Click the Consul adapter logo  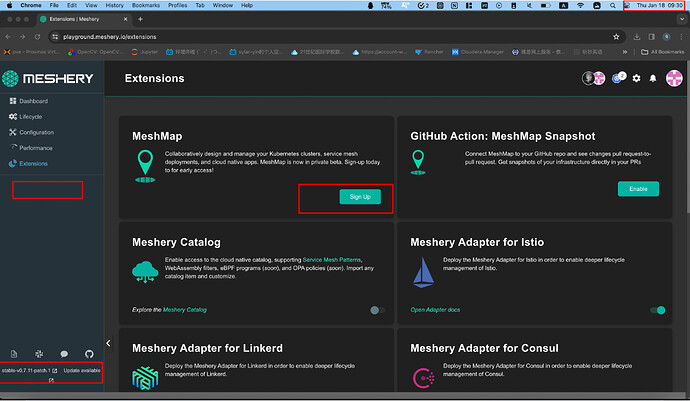pos(423,378)
